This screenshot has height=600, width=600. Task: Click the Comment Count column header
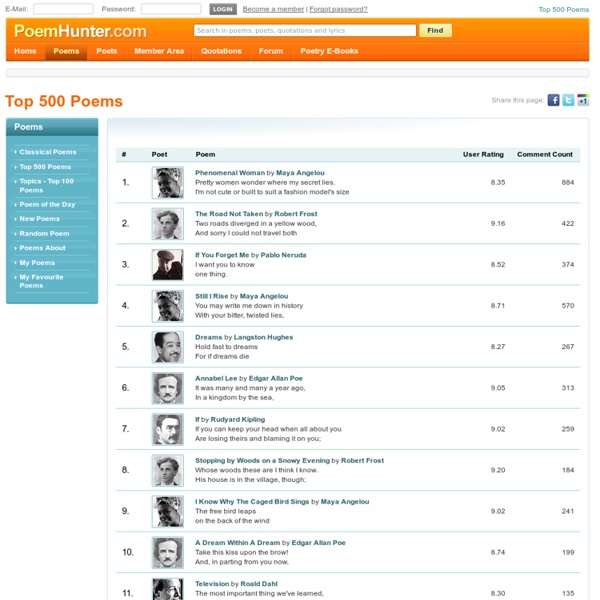click(x=545, y=155)
